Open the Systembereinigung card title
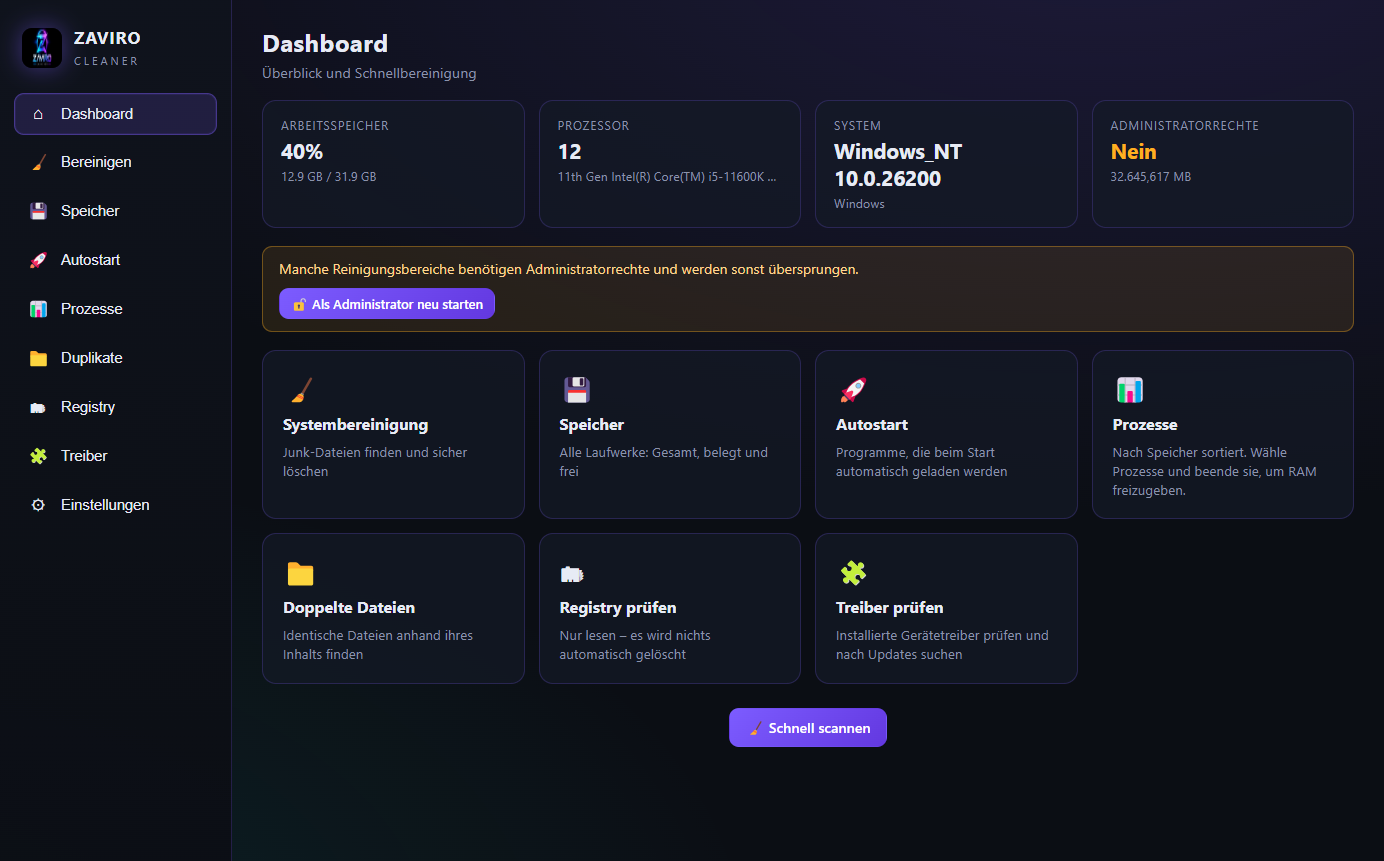 click(356, 425)
